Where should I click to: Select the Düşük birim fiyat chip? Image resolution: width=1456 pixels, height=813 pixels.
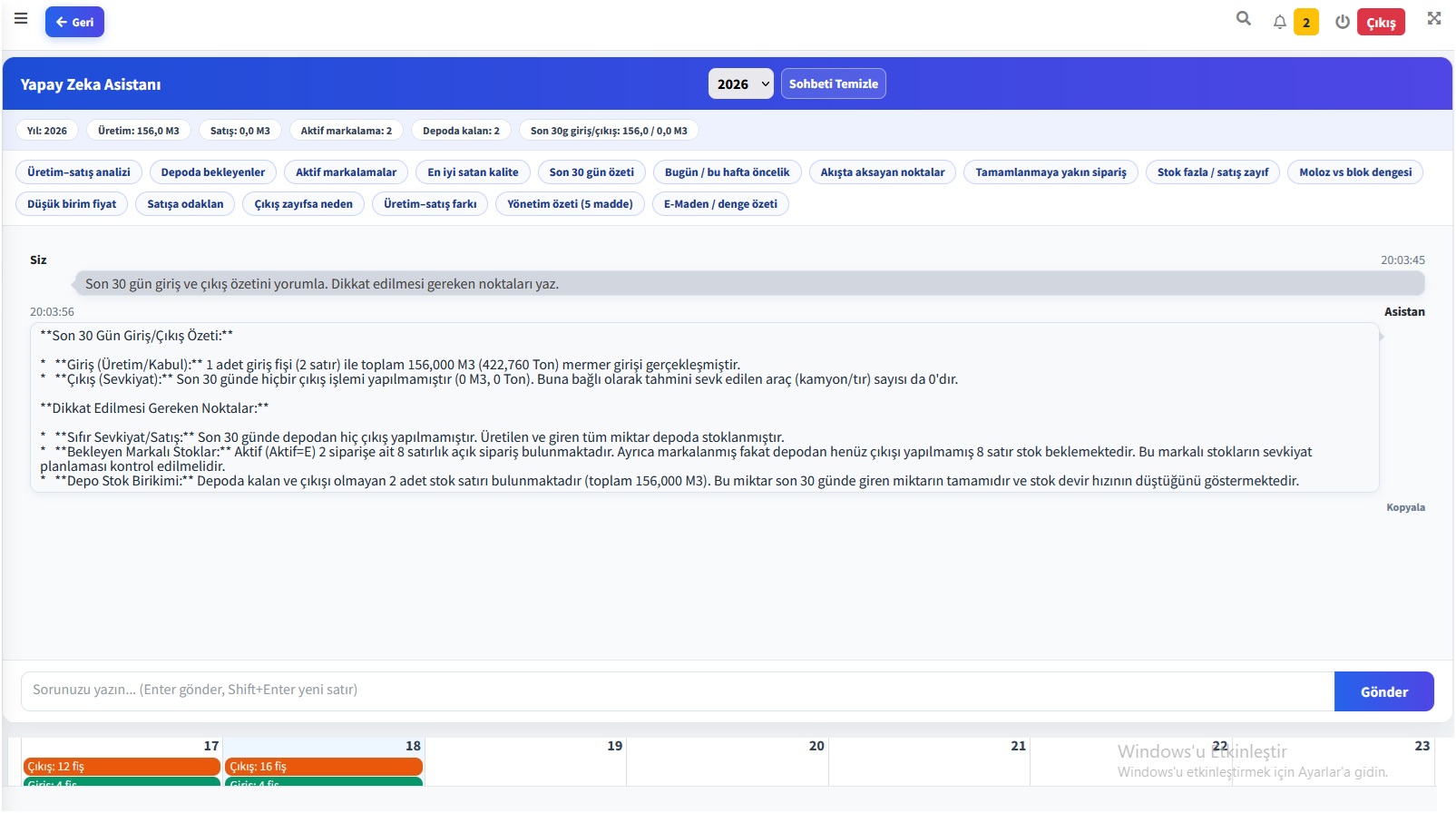click(x=72, y=204)
